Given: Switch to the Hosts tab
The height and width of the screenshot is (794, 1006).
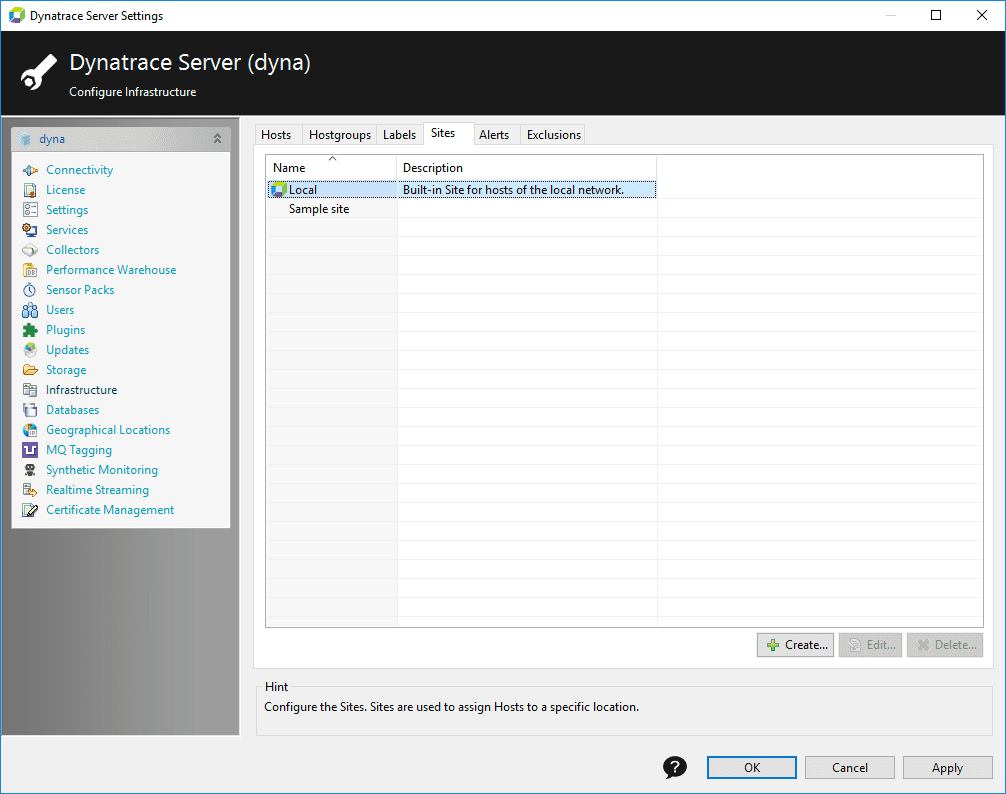Looking at the screenshot, I should coord(277,135).
